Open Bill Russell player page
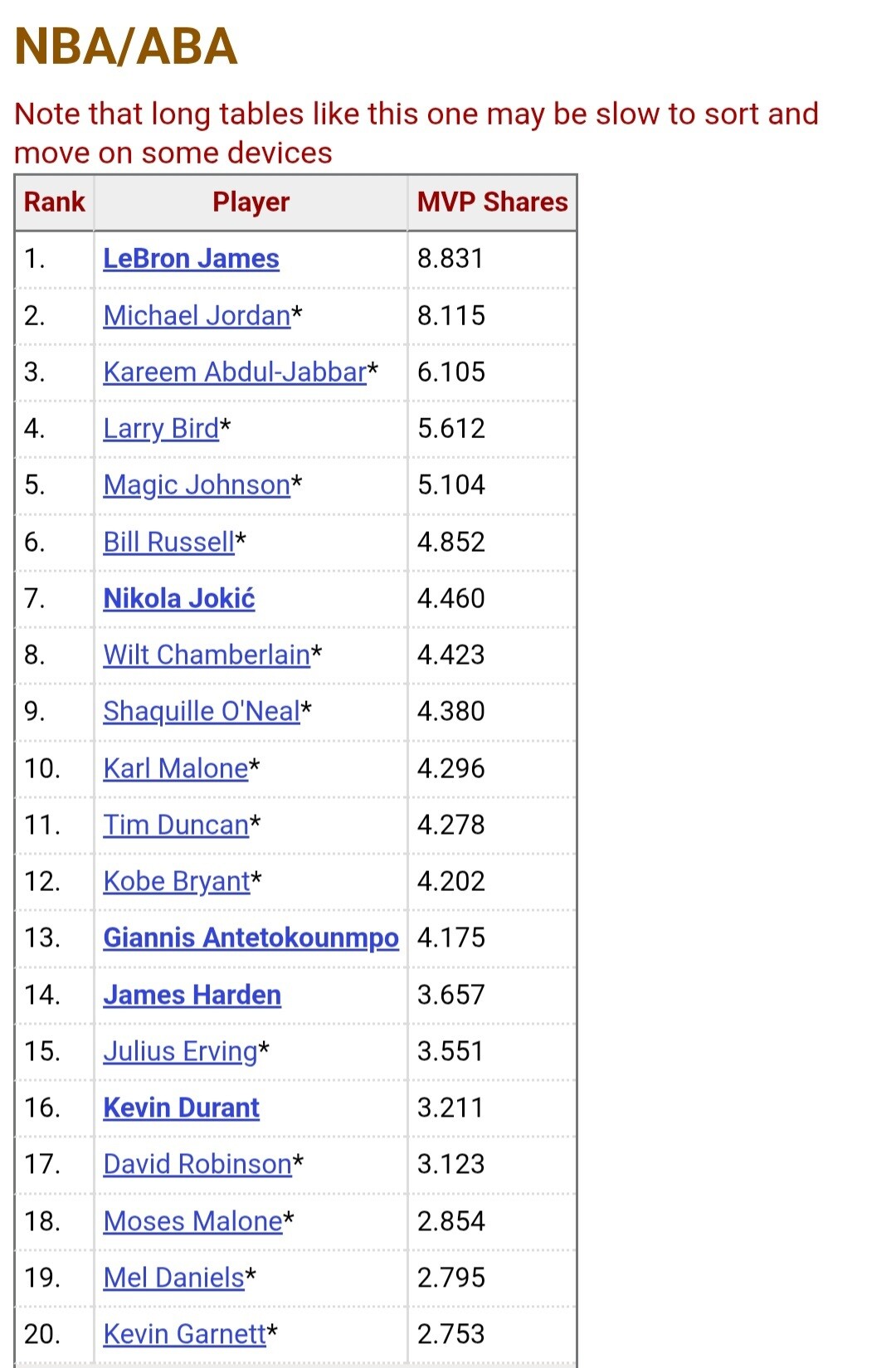Image resolution: width=896 pixels, height=1368 pixels. (169, 542)
